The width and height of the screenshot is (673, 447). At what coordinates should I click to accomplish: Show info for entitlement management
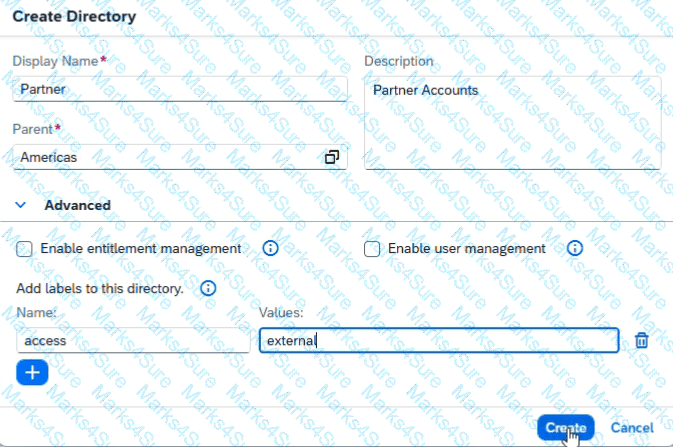coord(270,248)
